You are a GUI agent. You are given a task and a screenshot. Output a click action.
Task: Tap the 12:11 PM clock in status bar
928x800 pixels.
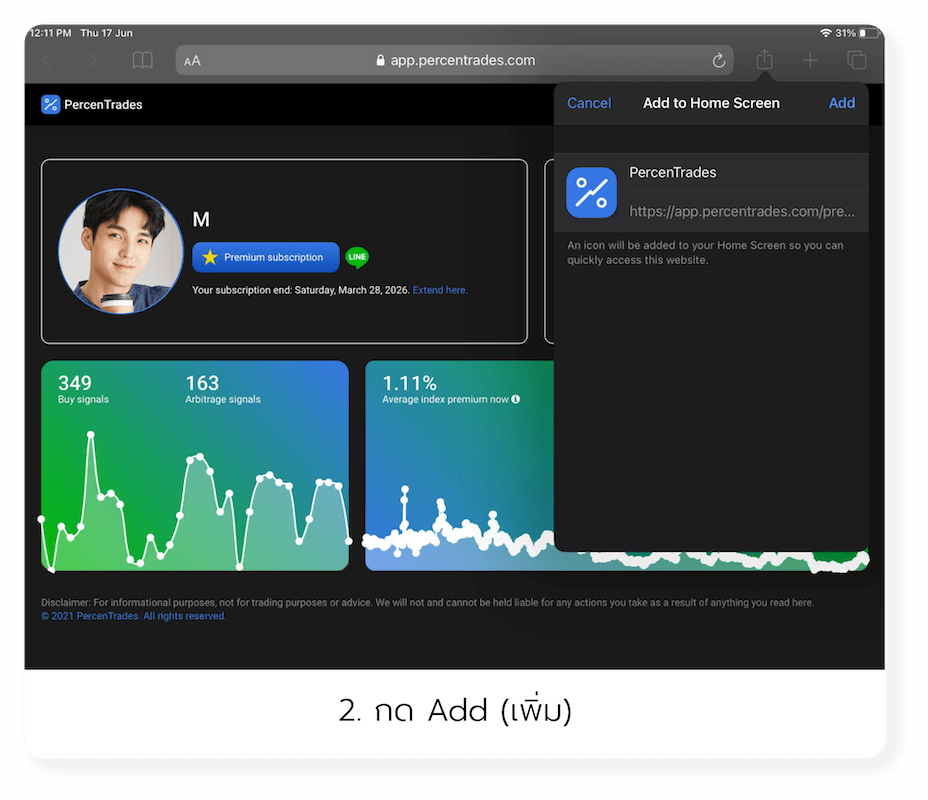[x=50, y=33]
